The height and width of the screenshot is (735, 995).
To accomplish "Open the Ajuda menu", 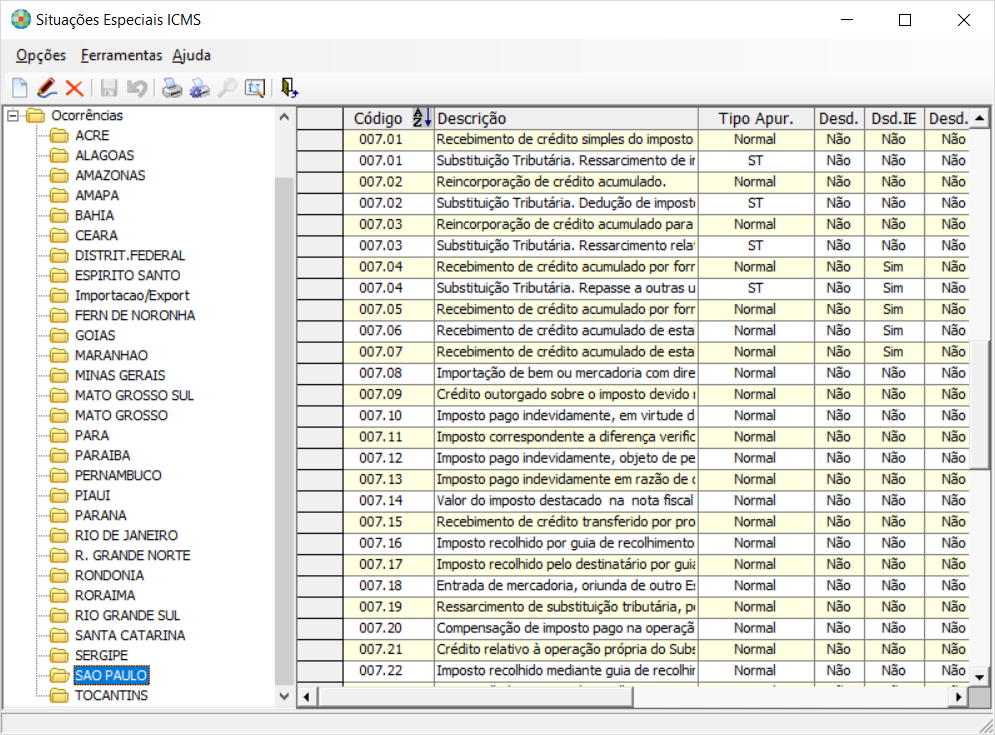I will (191, 55).
